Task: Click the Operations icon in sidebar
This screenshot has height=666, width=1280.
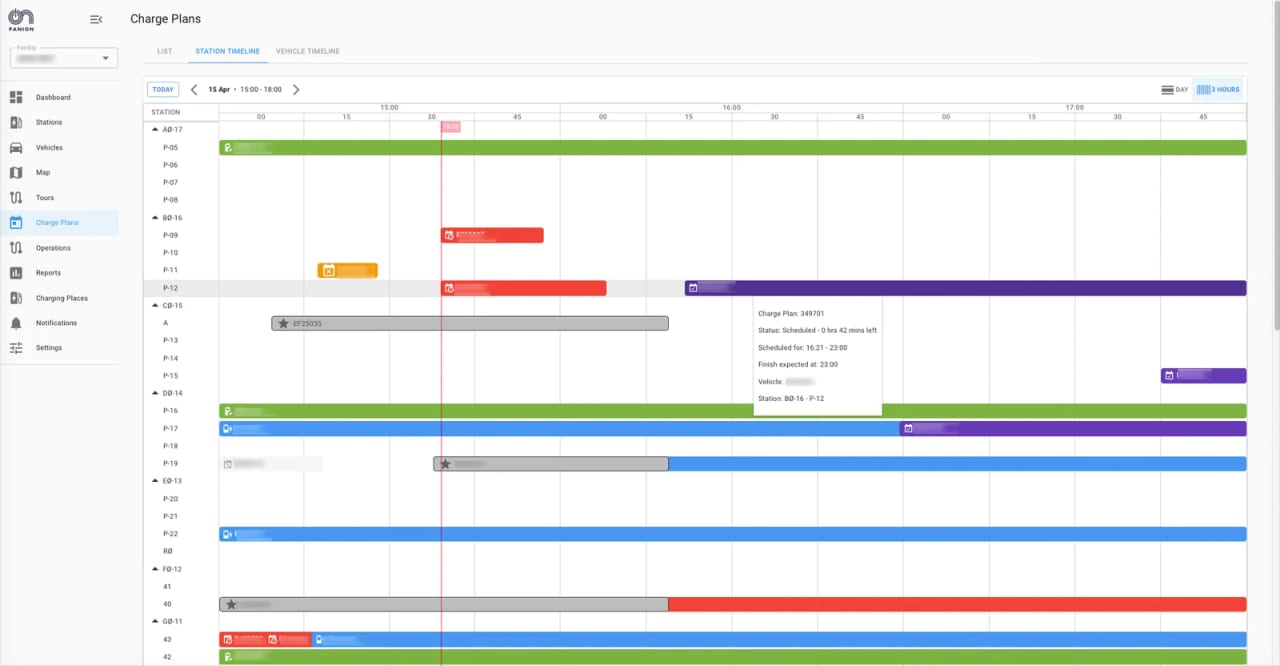Action: [16, 247]
